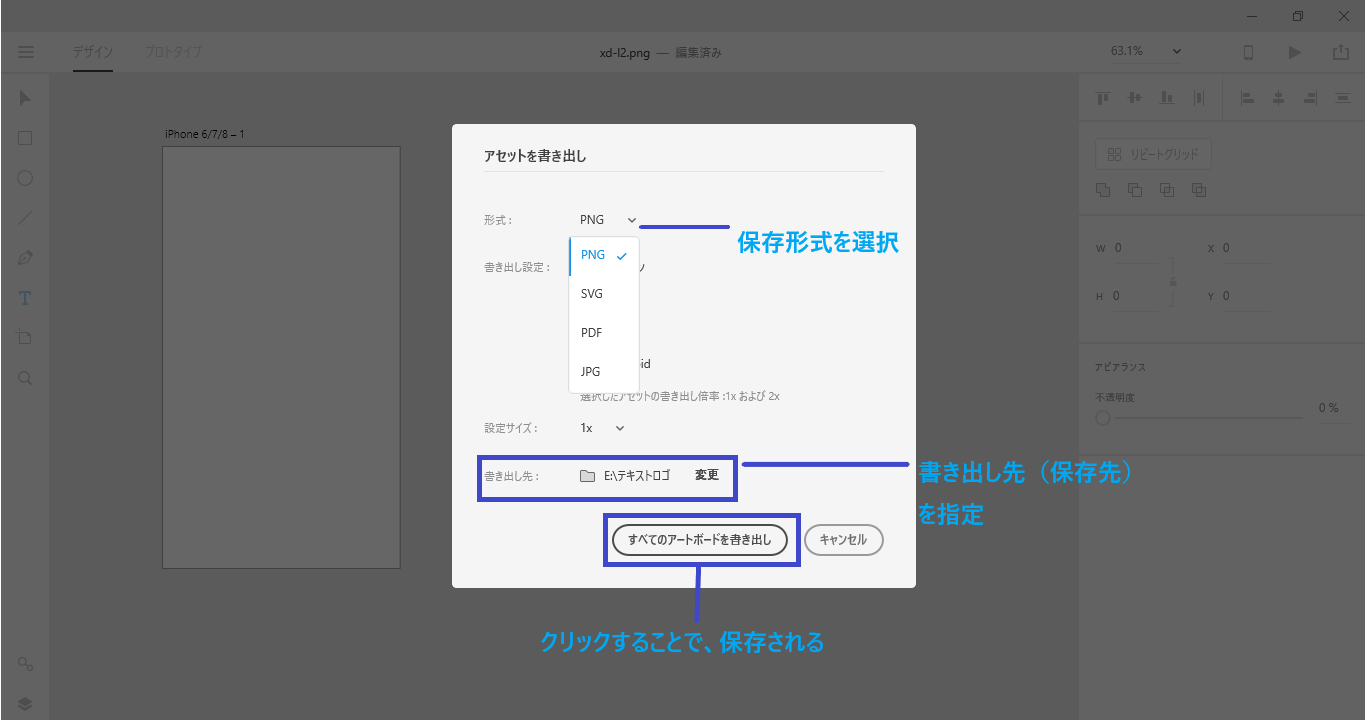Select the Artboard tool

[25, 338]
